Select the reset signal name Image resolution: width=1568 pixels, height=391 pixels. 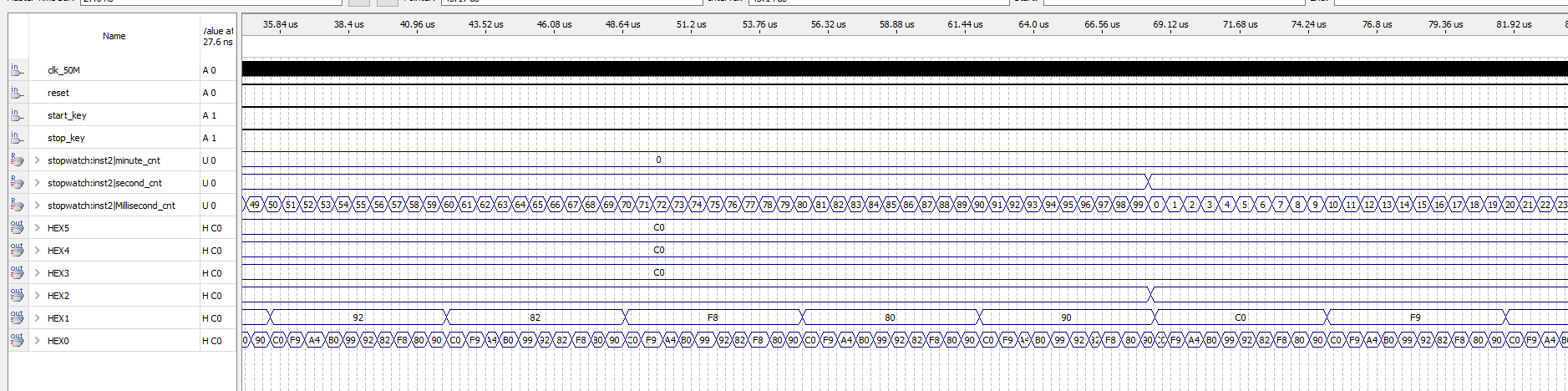click(x=58, y=93)
